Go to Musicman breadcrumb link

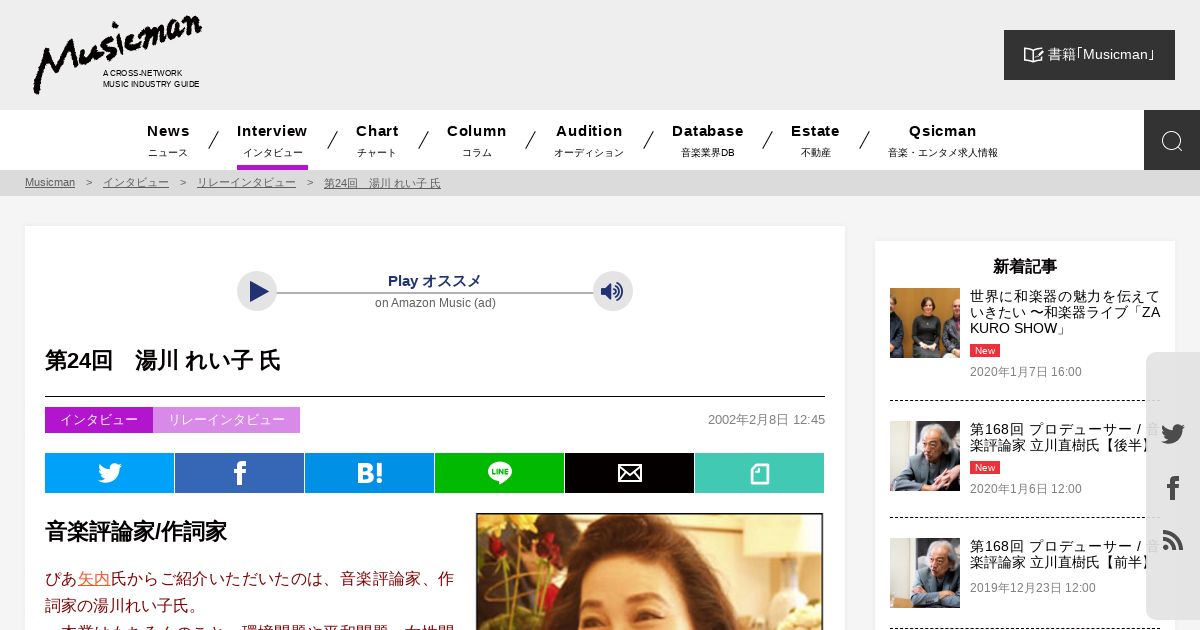pos(50,183)
